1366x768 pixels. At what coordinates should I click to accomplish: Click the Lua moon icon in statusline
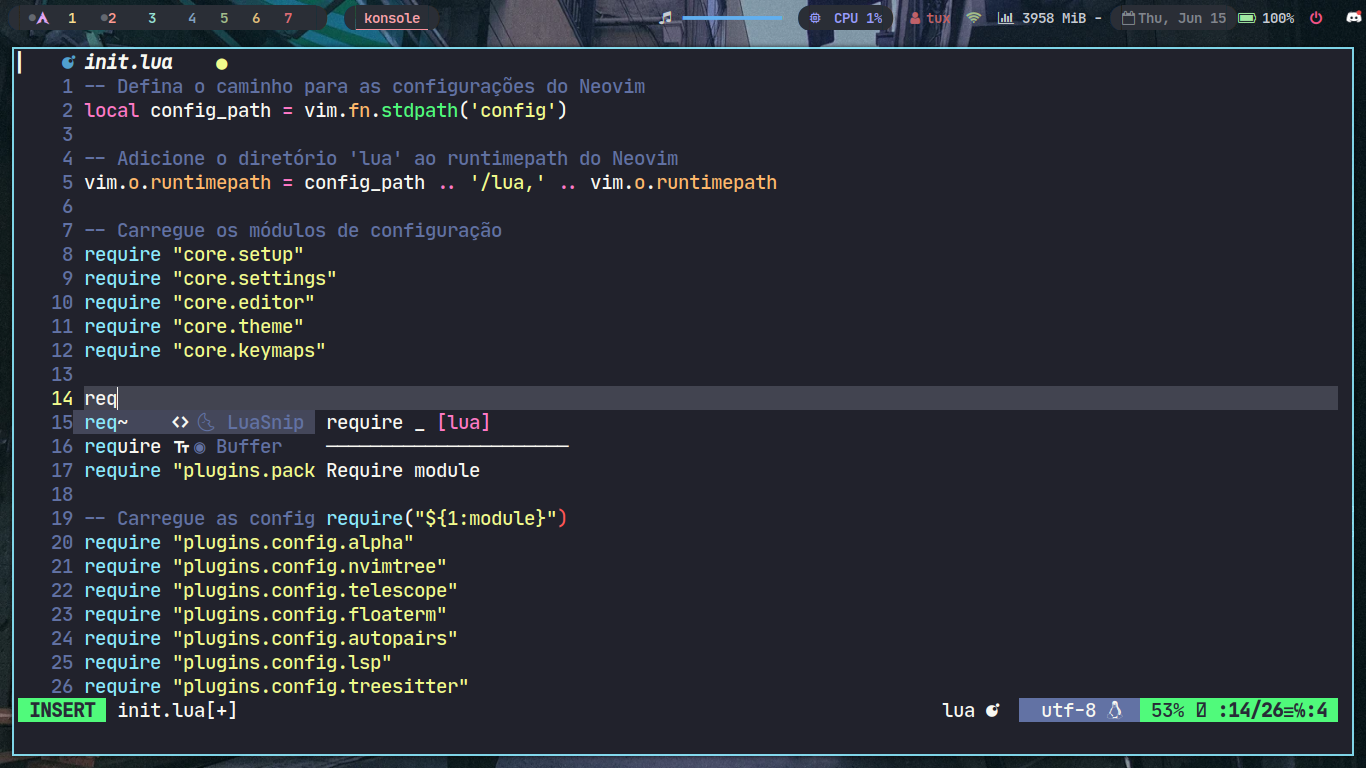tap(993, 710)
